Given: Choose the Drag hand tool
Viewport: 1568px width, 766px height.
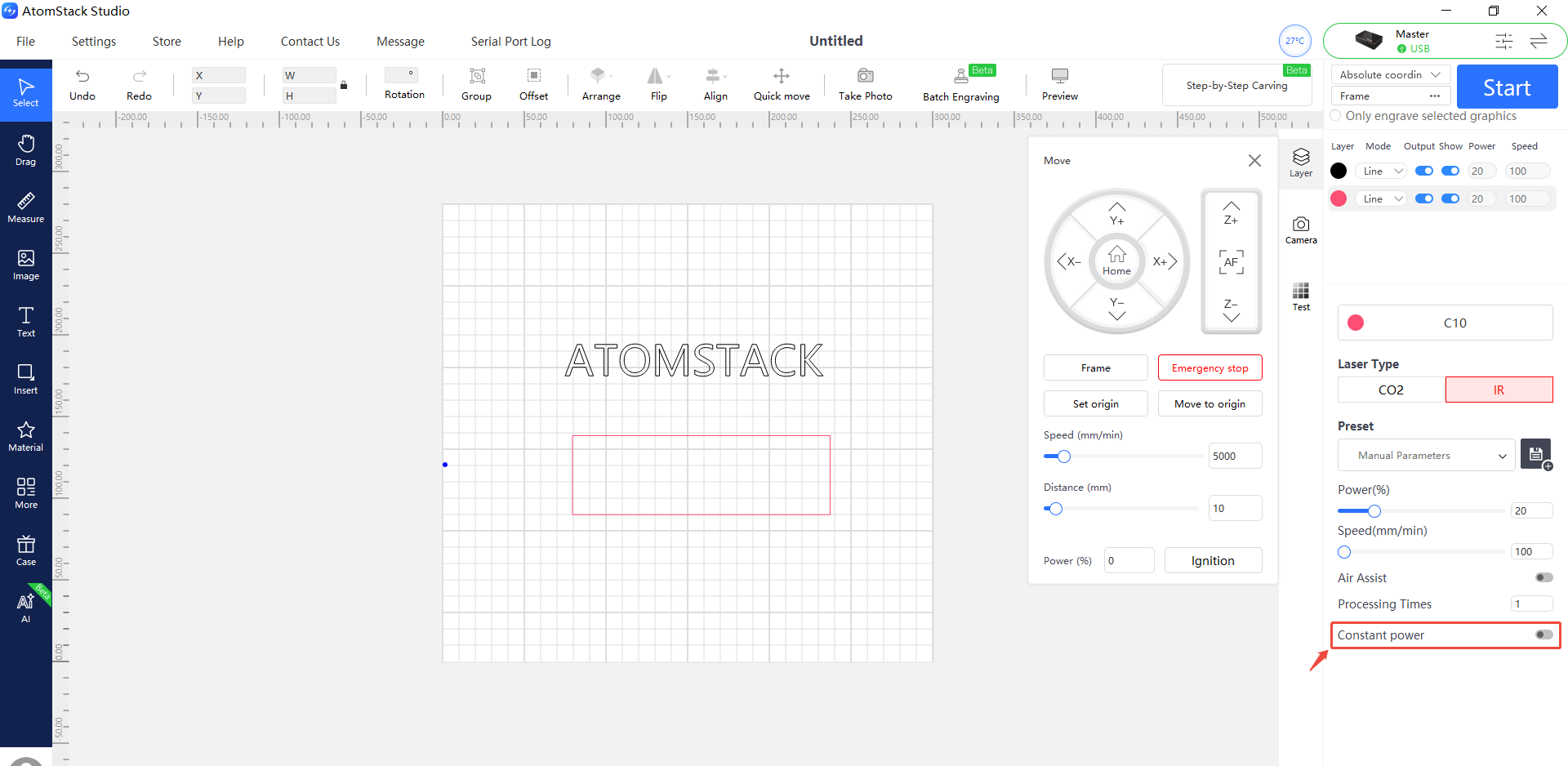Looking at the screenshot, I should [x=26, y=149].
